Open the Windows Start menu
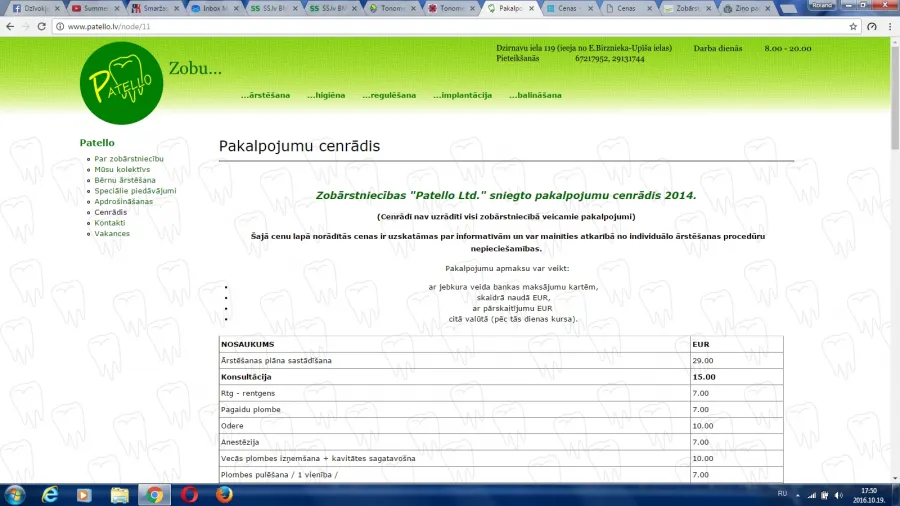Screen dimensions: 900x506 (14, 495)
